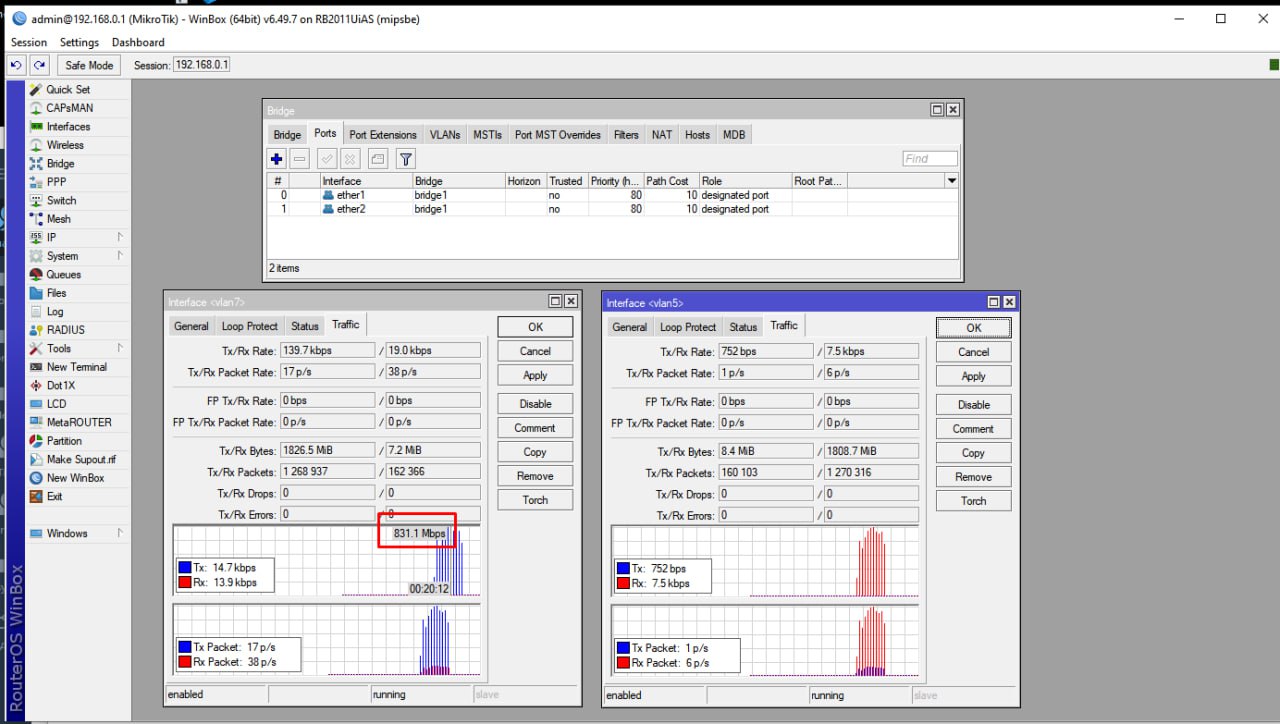Click the filter funnel icon in the Bridge window
The image size is (1280, 724).
point(405,159)
